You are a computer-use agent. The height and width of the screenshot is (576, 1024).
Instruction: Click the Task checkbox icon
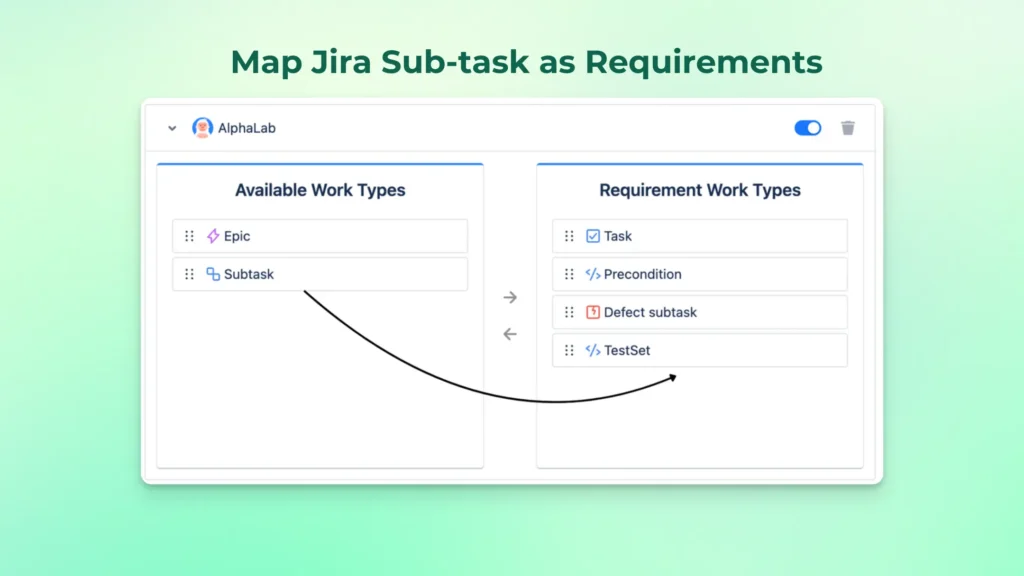pos(593,236)
